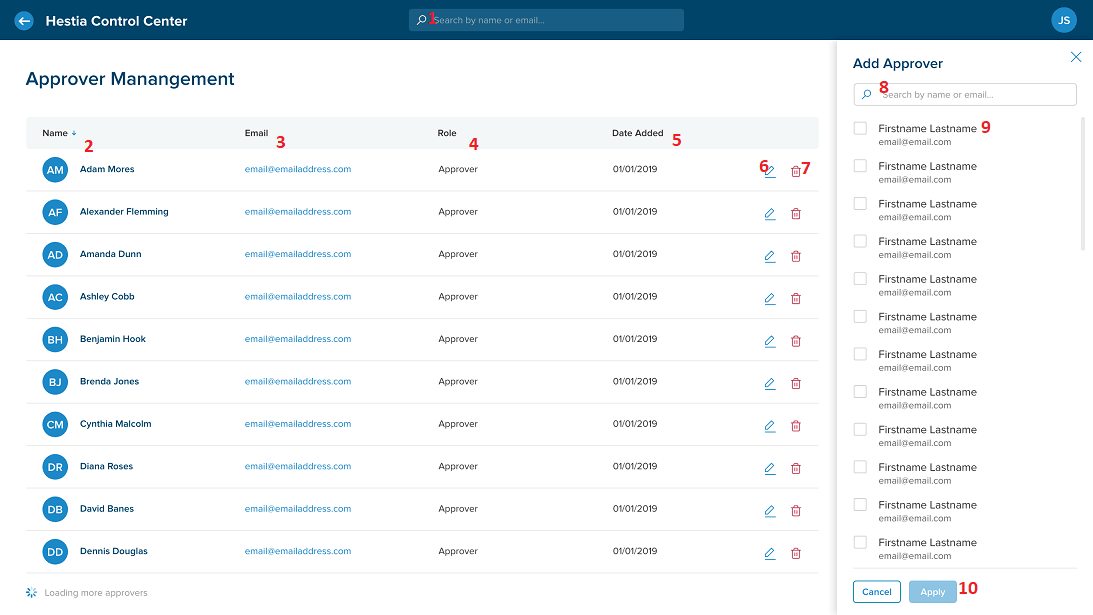The height and width of the screenshot is (615, 1093).
Task: Delete Dennis Douglas with the trash icon
Action: [x=796, y=553]
